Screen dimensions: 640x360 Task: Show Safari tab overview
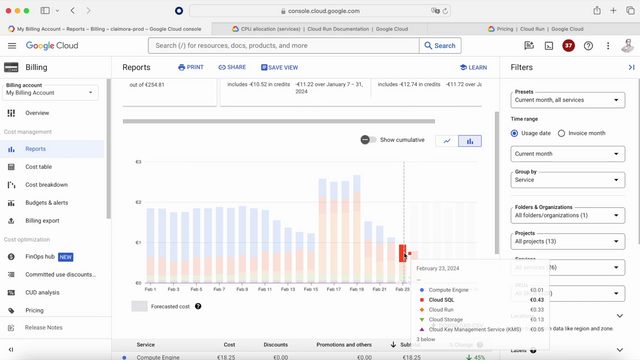pos(630,11)
